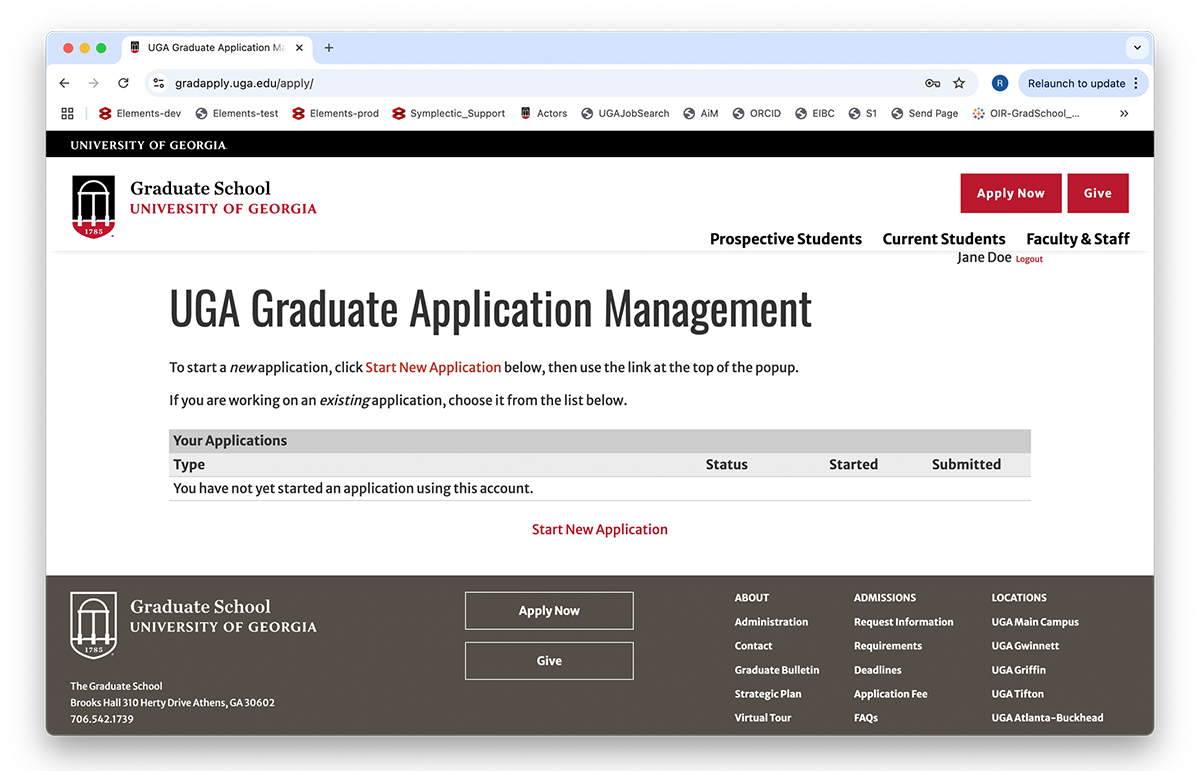Click the Type column header
The height and width of the screenshot is (771, 1200).
pyautogui.click(x=189, y=464)
